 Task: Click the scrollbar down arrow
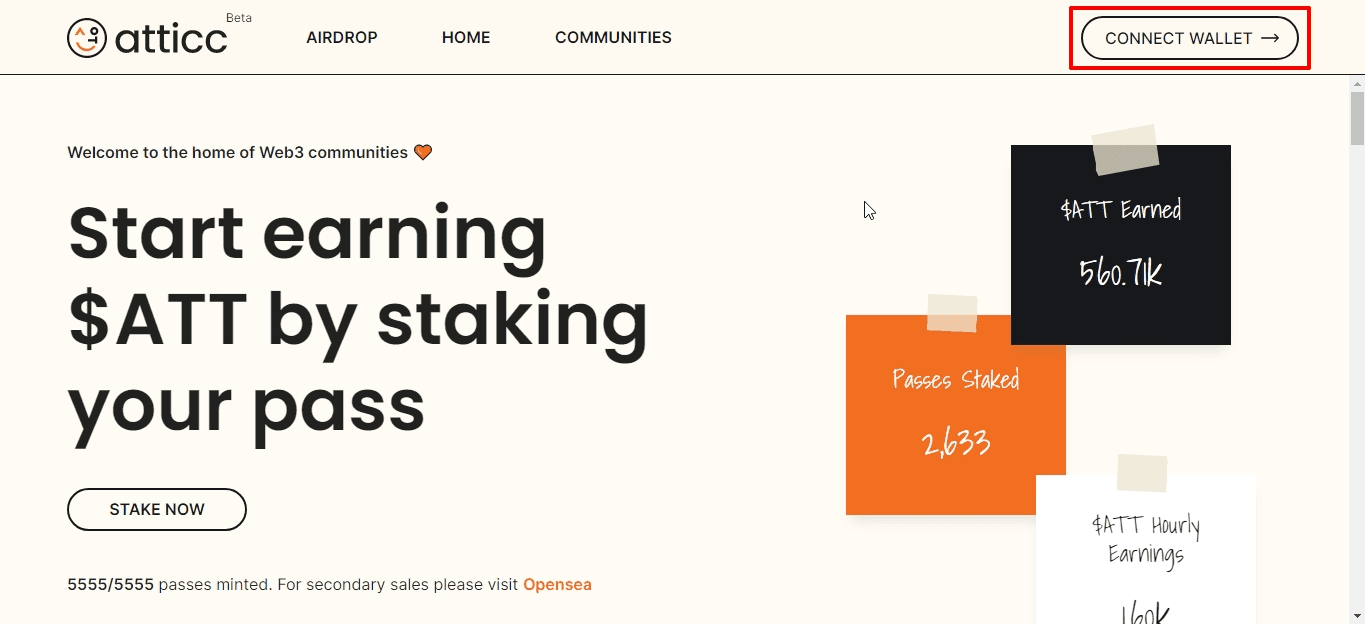tap(1357, 615)
